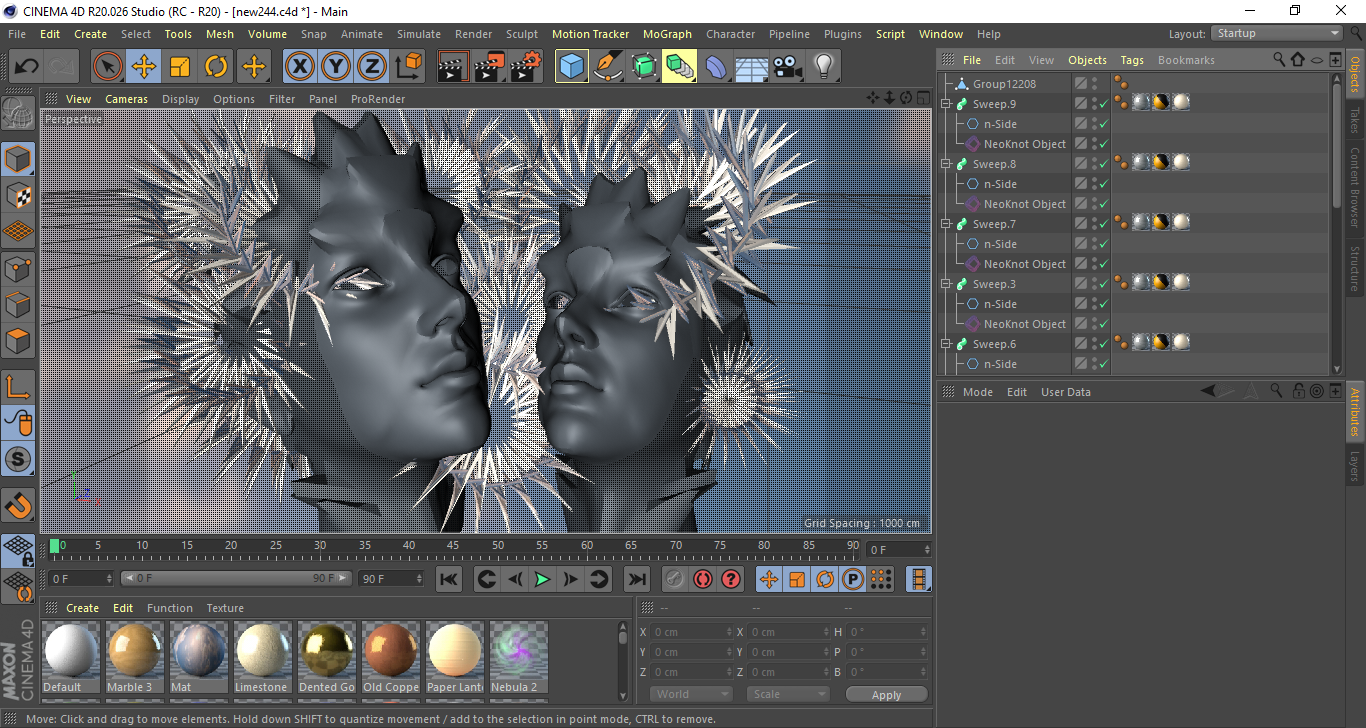Select the Group12208 object row
The width and height of the screenshot is (1366, 728).
[1005, 84]
